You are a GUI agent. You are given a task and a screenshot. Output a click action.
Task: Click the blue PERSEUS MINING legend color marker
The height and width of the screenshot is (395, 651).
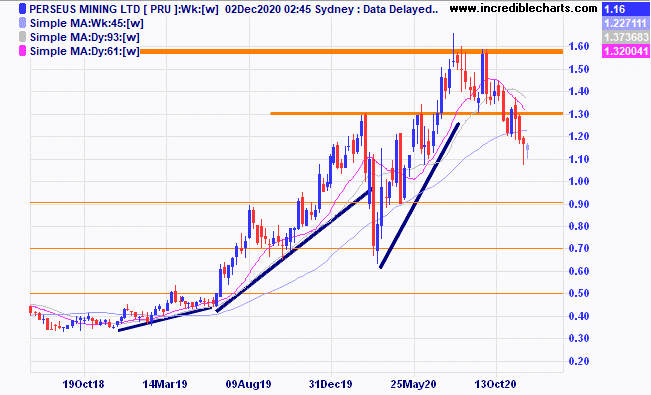pos(23,9)
